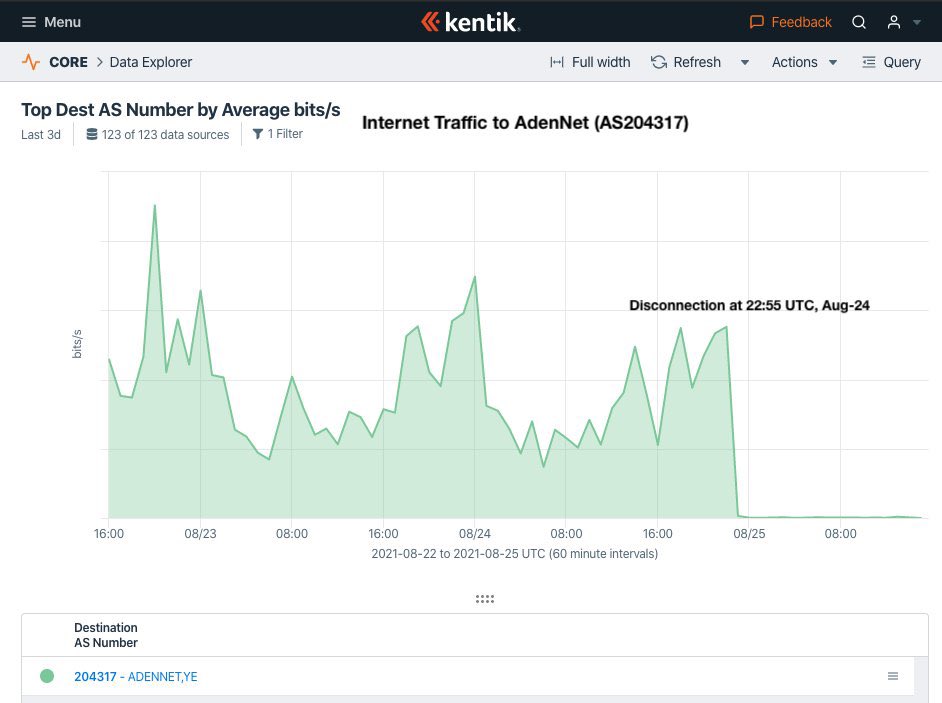Viewport: 942px width, 703px height.
Task: Open the Actions dropdown menu
Action: click(x=804, y=62)
